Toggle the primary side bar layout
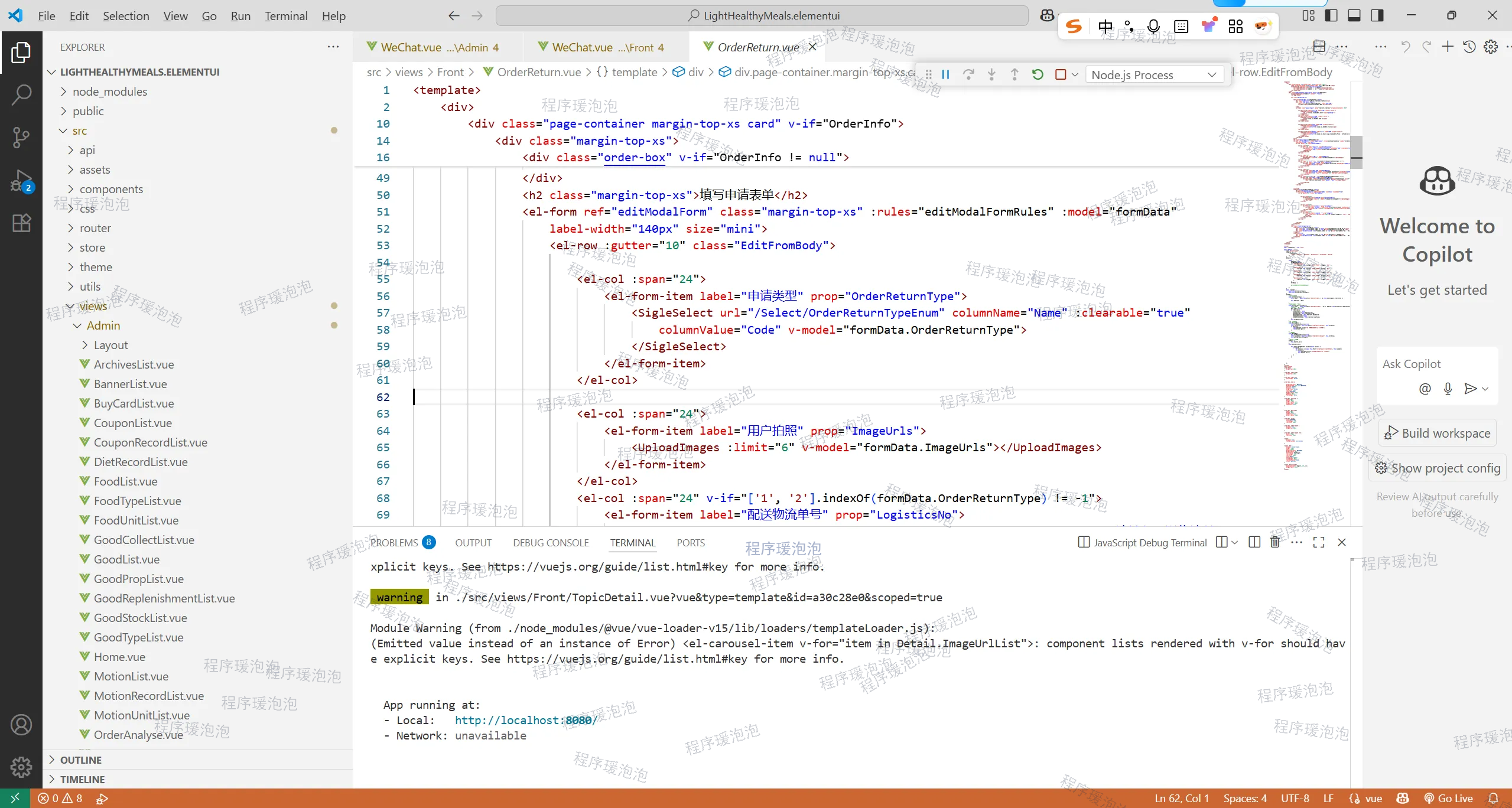Viewport: 1512px width, 808px height. click(x=1331, y=15)
